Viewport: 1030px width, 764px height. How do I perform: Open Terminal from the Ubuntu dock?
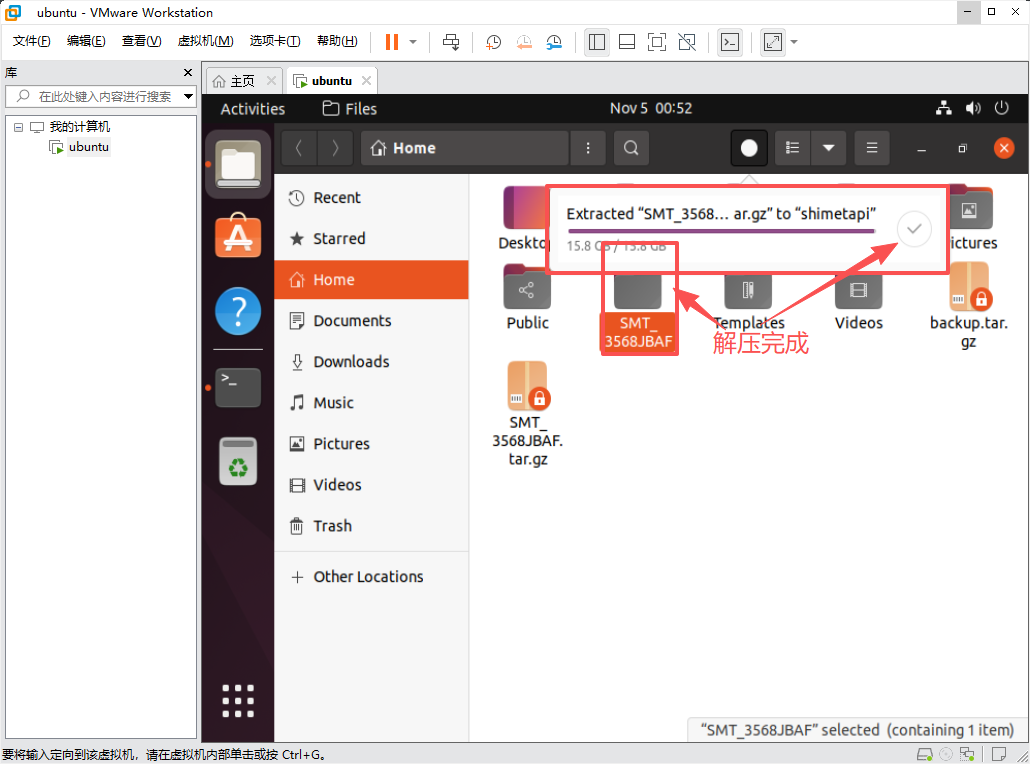(x=238, y=387)
